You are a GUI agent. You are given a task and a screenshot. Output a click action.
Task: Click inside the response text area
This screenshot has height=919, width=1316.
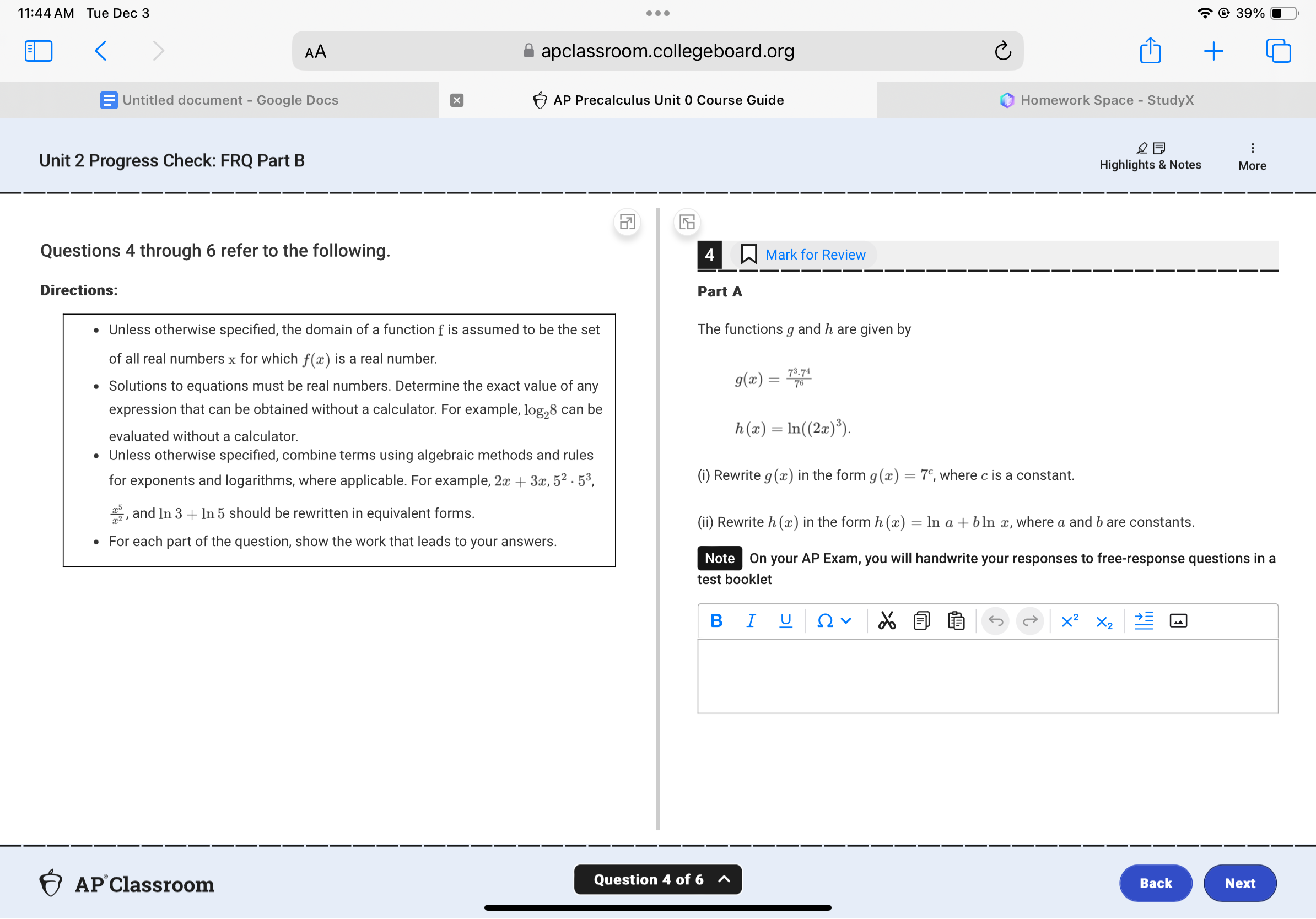point(987,676)
